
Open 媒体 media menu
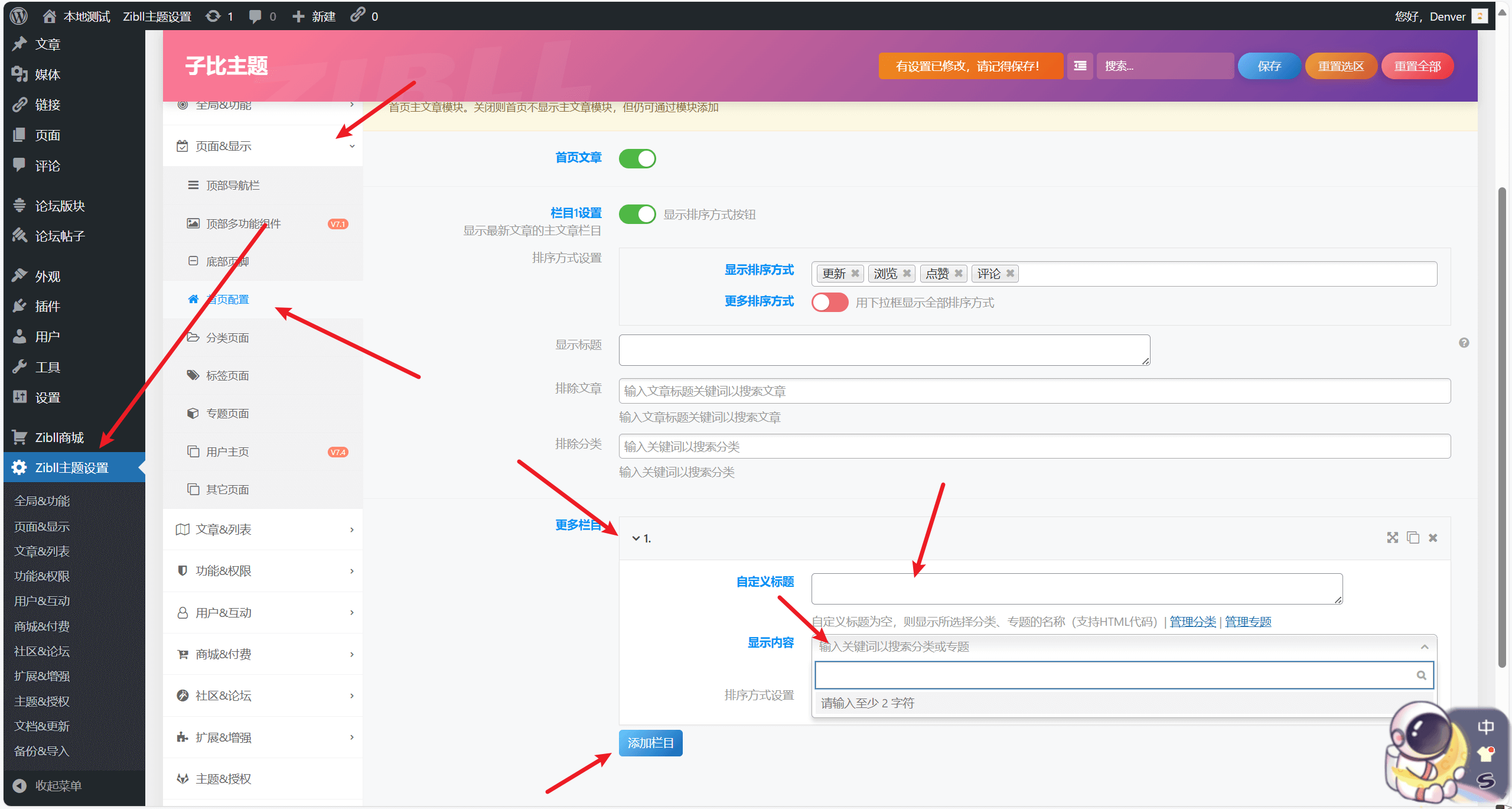coord(74,74)
